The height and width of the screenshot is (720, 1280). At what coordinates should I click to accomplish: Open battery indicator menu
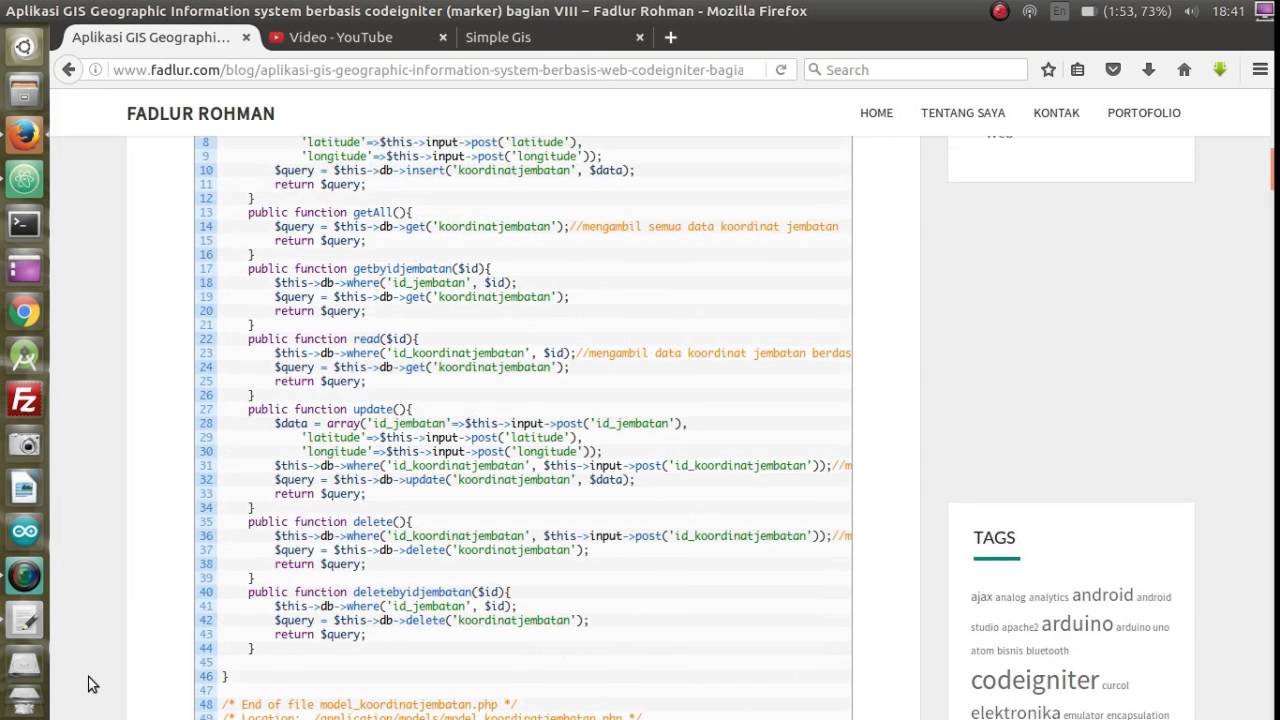1127,11
